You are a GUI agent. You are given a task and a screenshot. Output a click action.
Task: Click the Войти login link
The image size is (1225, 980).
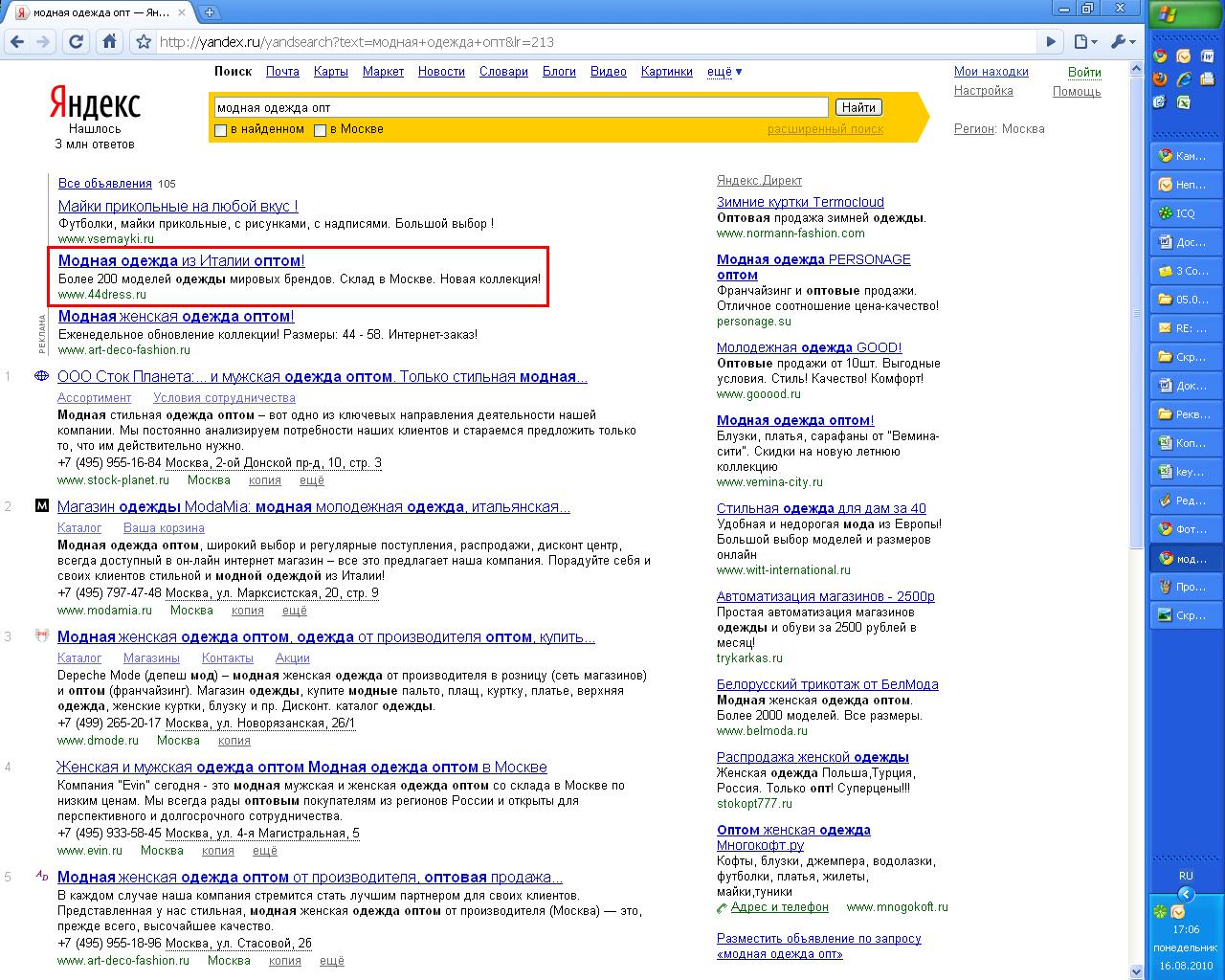coord(1084,73)
